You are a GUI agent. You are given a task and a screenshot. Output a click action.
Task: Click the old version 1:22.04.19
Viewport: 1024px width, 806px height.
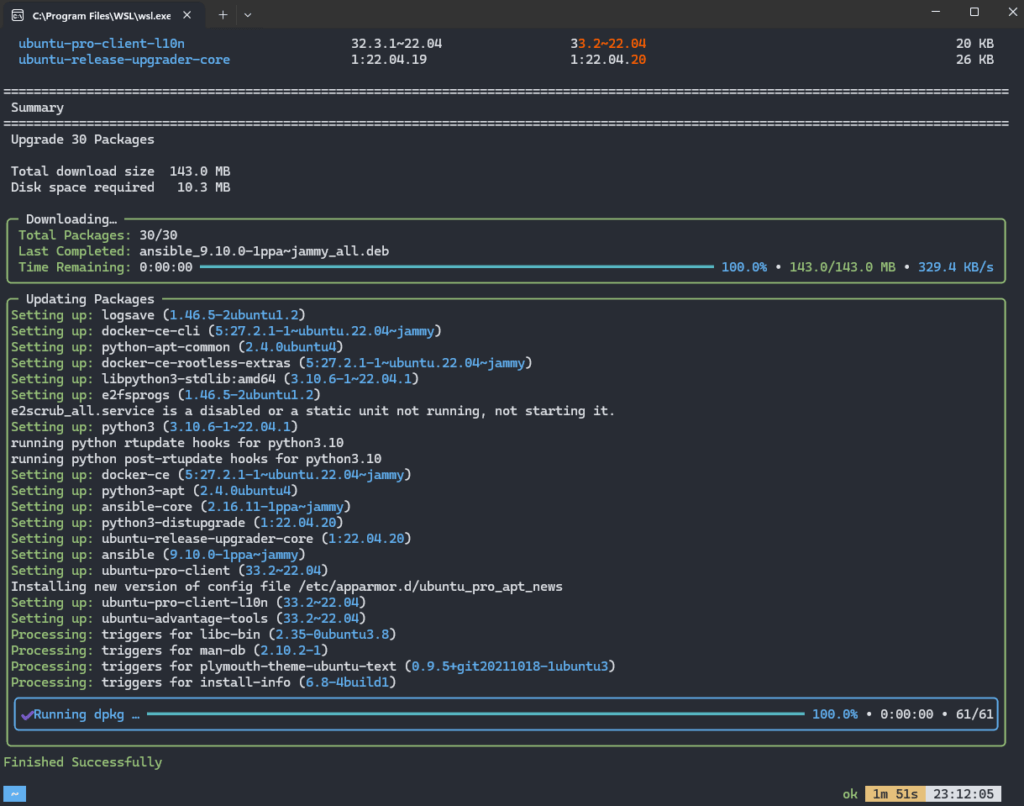coord(389,59)
